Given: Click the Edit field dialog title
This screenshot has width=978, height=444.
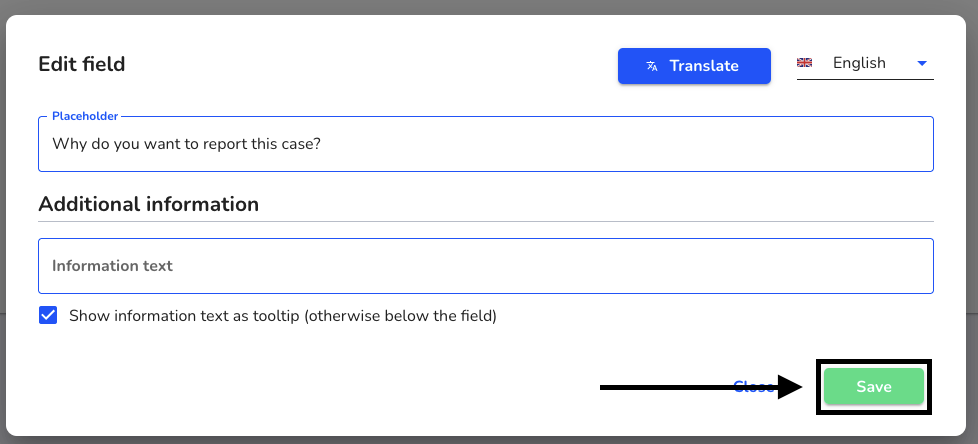Looking at the screenshot, I should (82, 64).
